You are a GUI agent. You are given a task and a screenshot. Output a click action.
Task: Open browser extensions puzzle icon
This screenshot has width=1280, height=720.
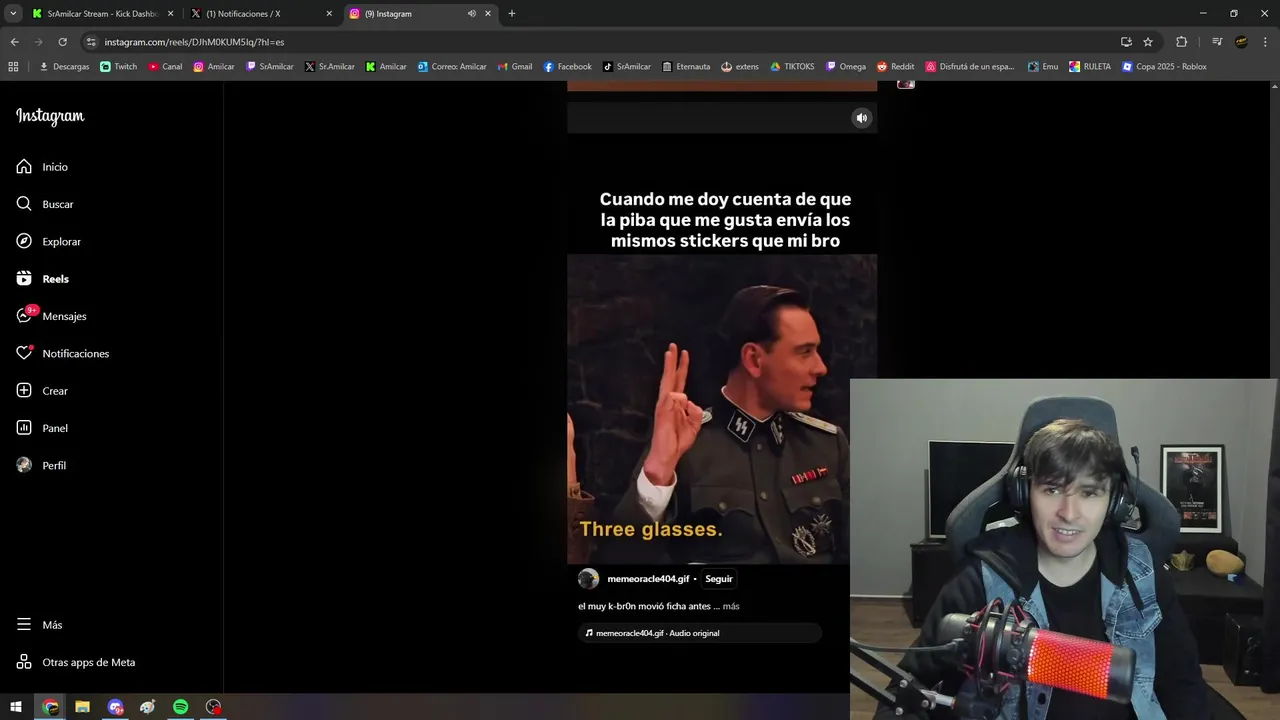coord(1182,42)
